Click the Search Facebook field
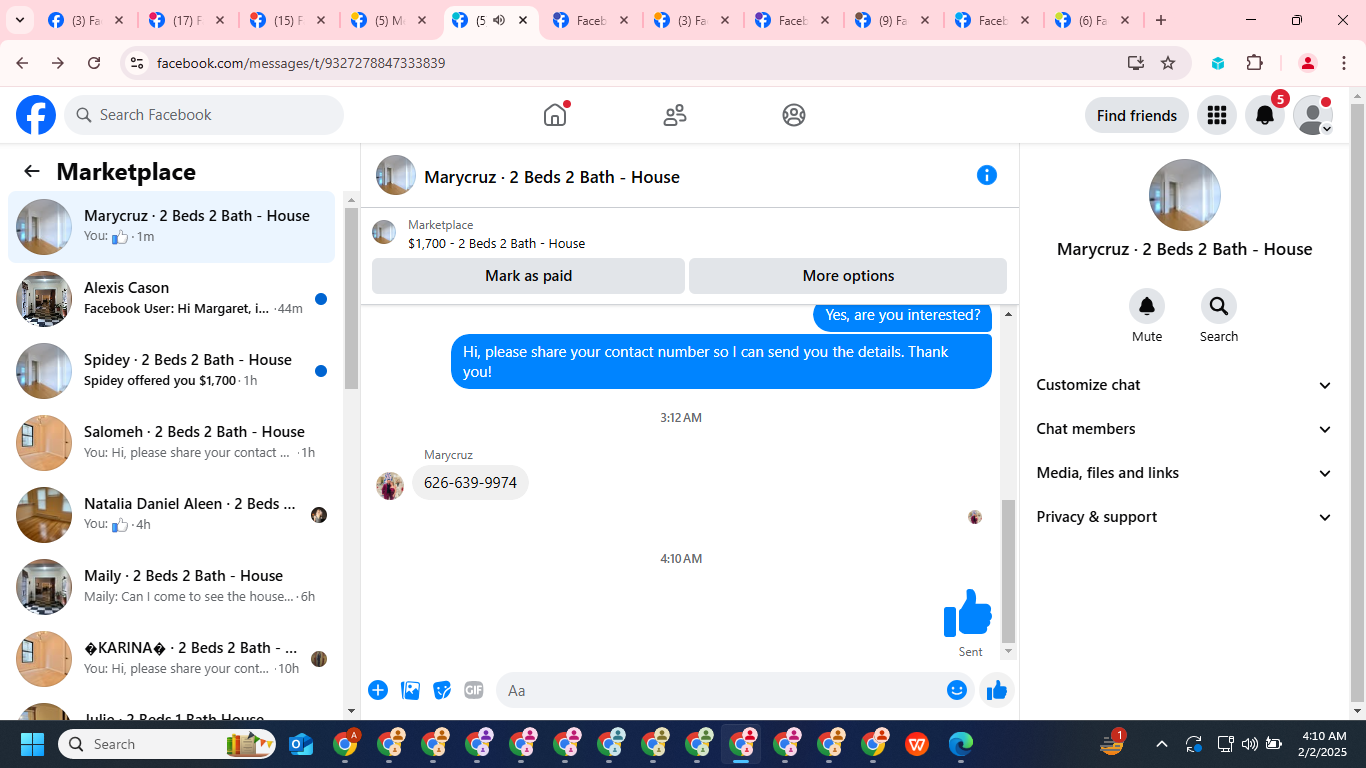Viewport: 1366px width, 768px height. pos(204,115)
